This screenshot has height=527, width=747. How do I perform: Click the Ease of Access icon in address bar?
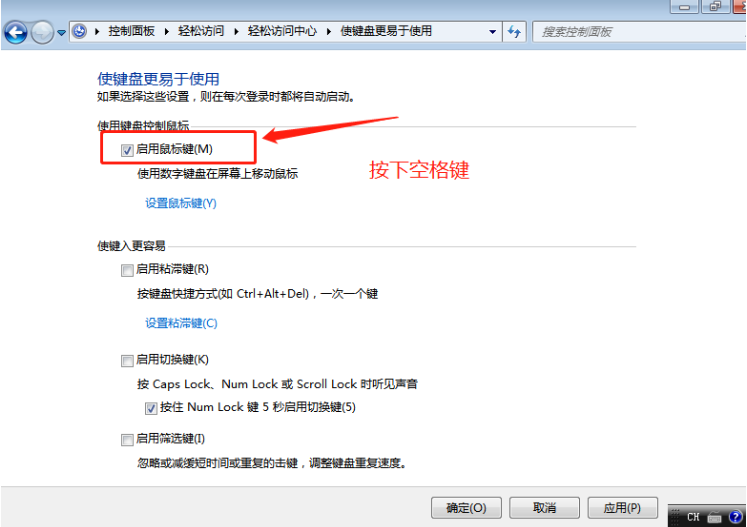coord(79,32)
